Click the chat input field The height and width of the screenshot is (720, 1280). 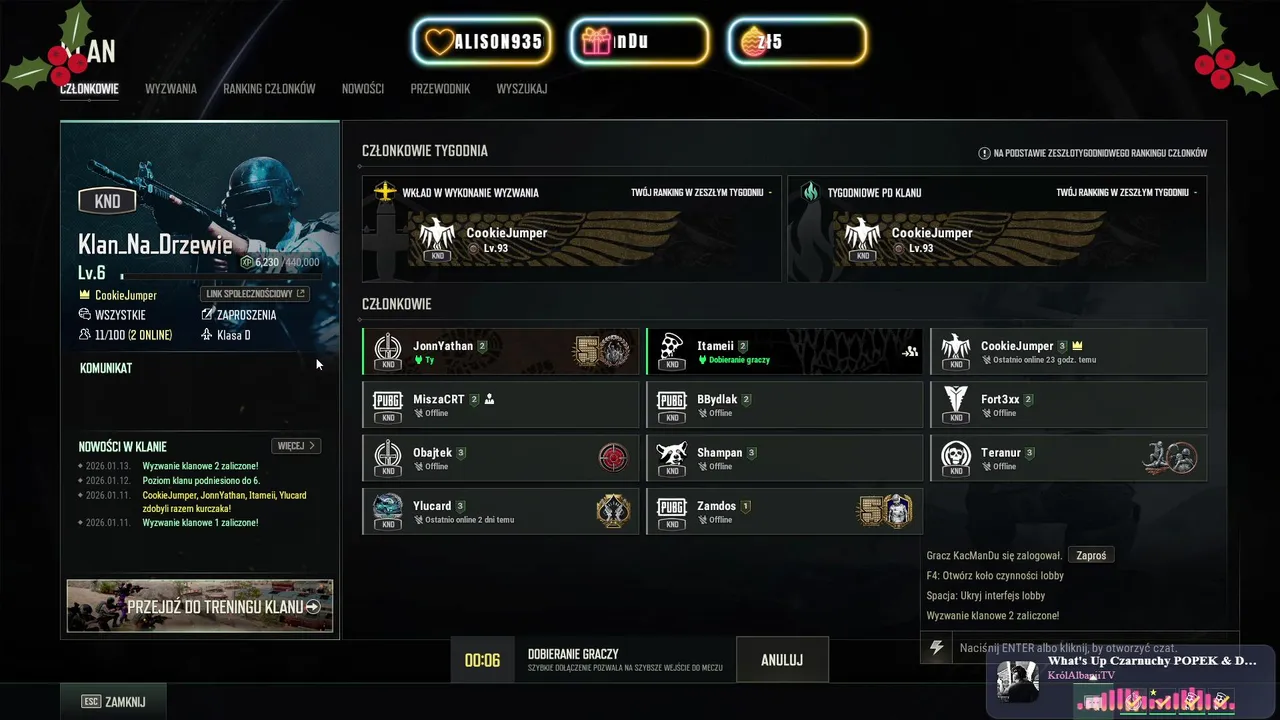[1094, 648]
